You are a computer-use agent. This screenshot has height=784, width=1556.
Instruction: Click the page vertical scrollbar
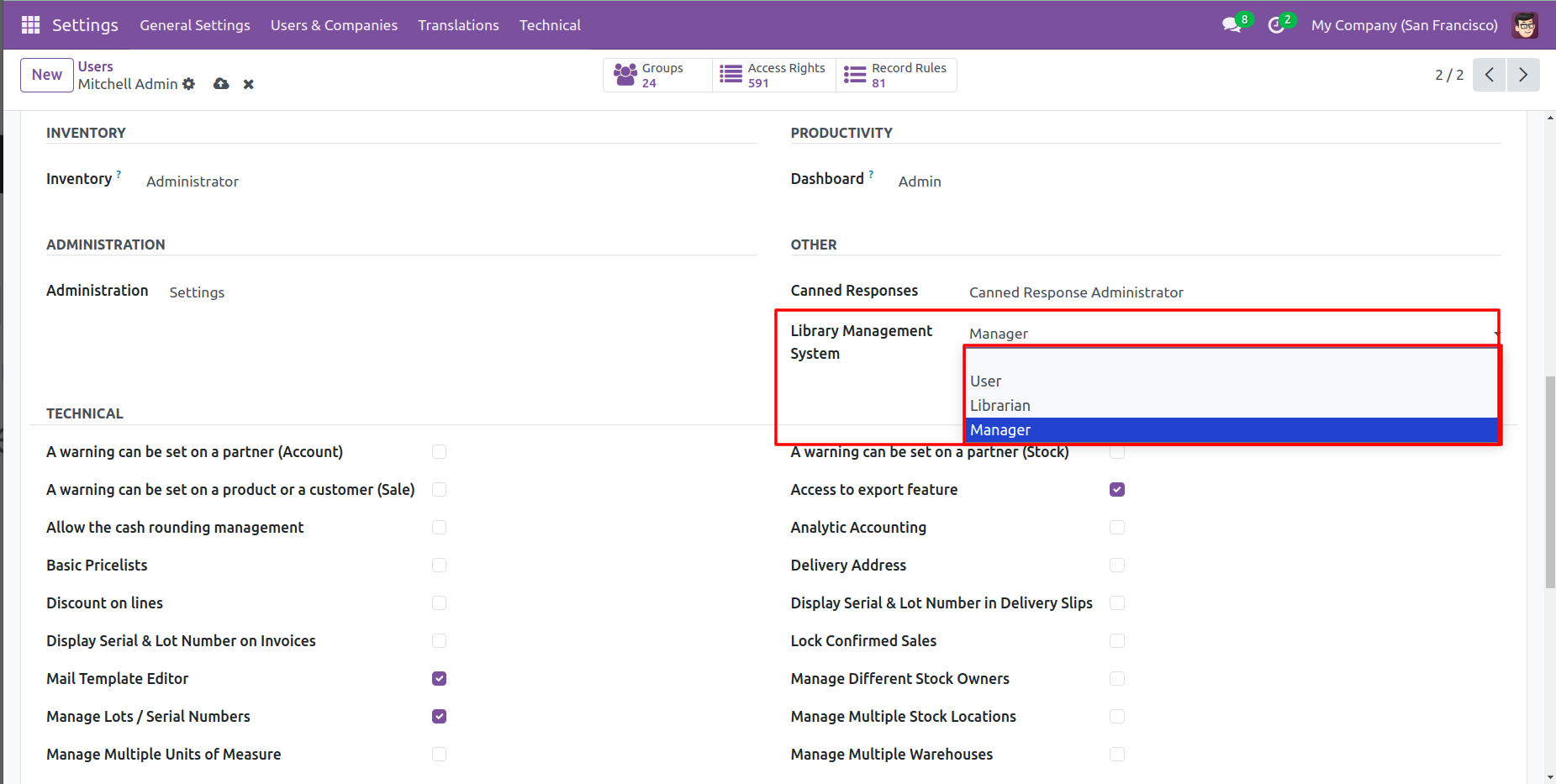click(1549, 483)
